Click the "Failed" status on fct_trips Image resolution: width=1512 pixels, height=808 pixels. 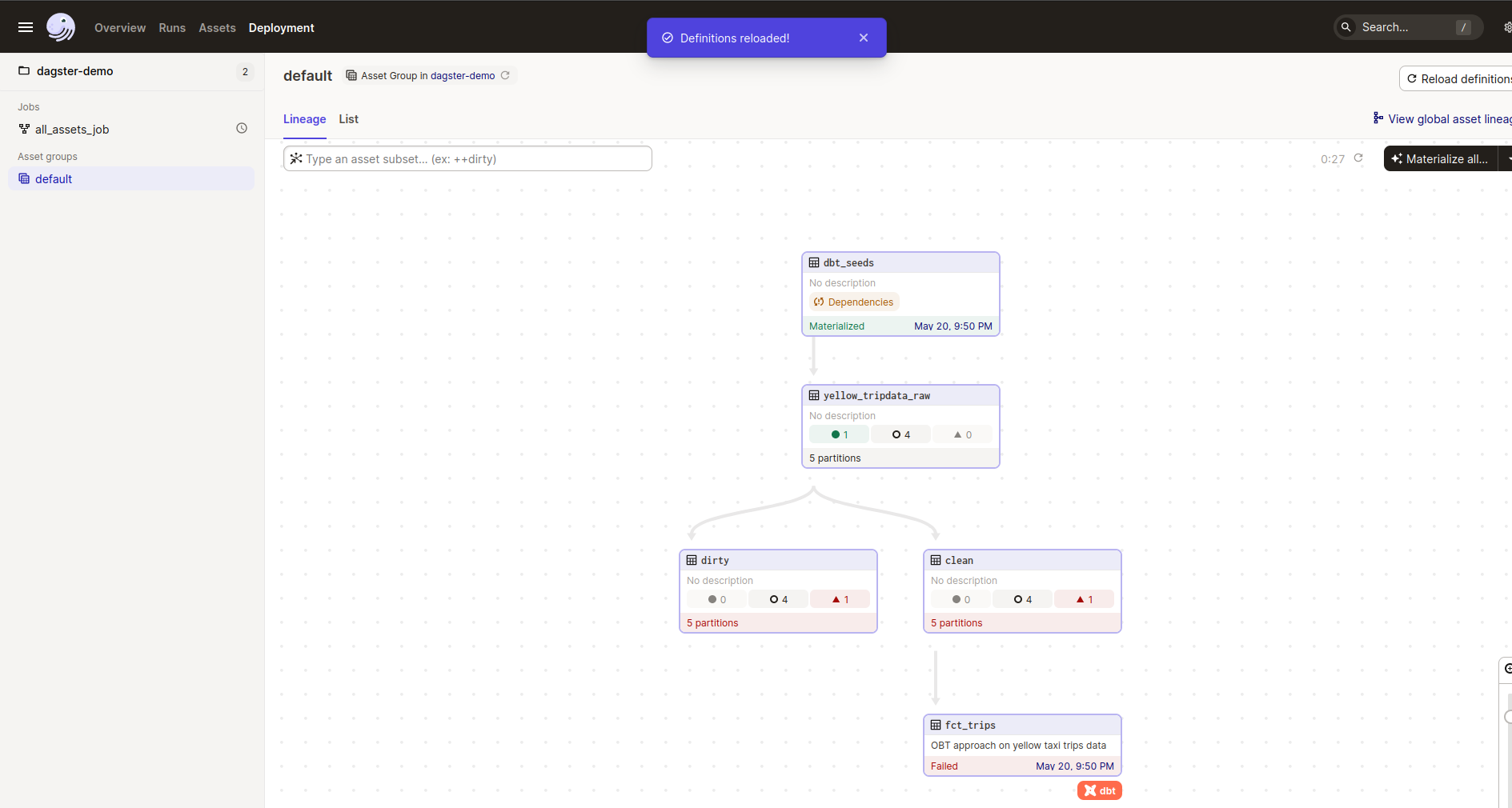(x=944, y=766)
